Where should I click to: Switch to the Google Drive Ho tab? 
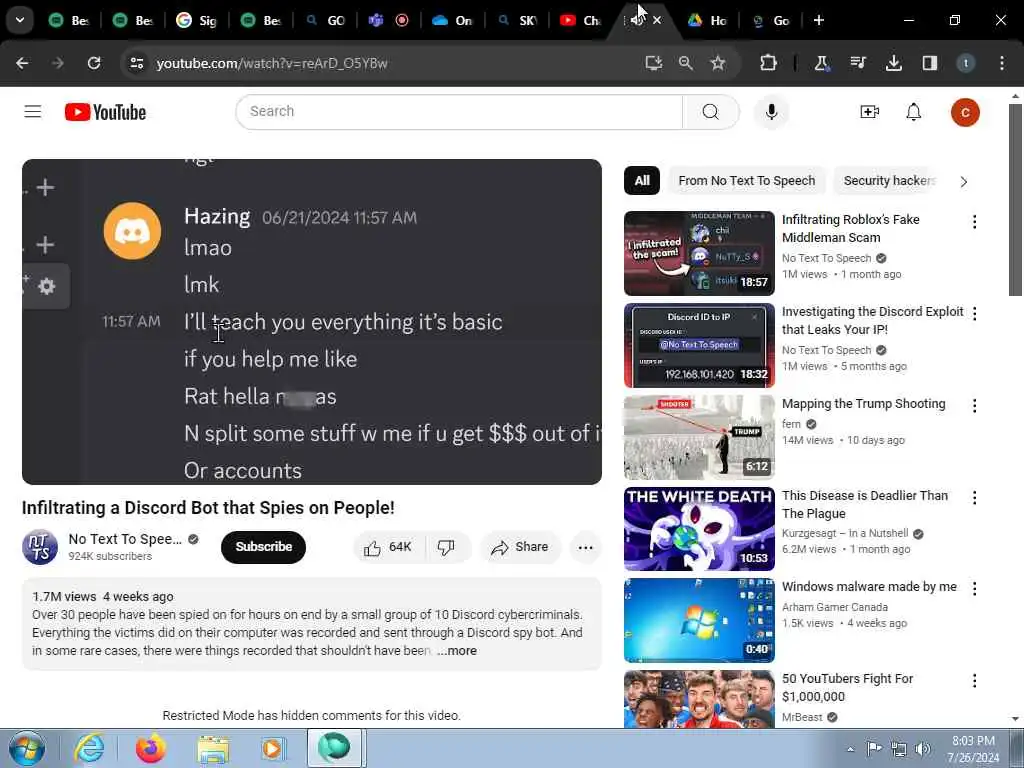pyautogui.click(x=707, y=20)
